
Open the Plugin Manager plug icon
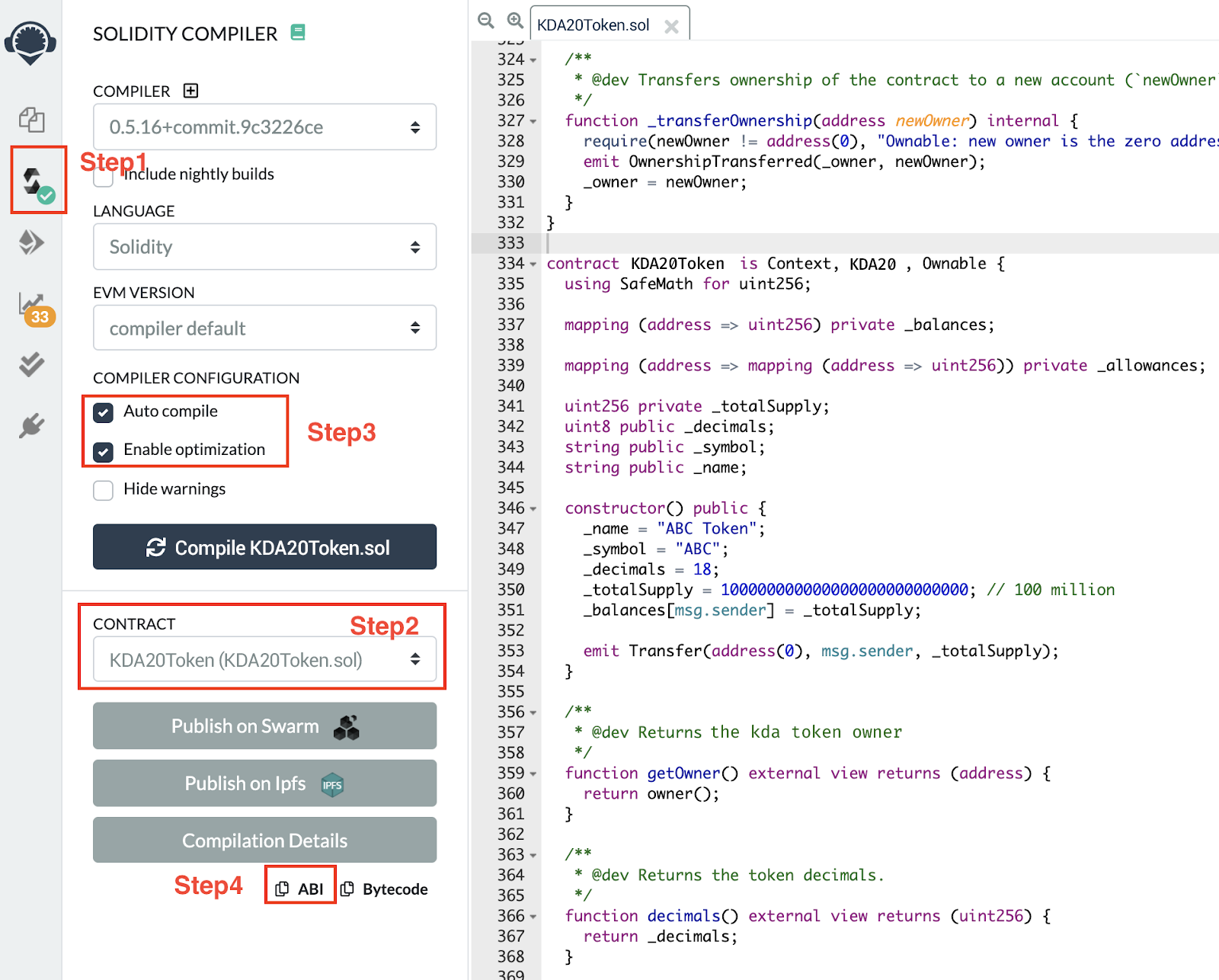pos(31,425)
